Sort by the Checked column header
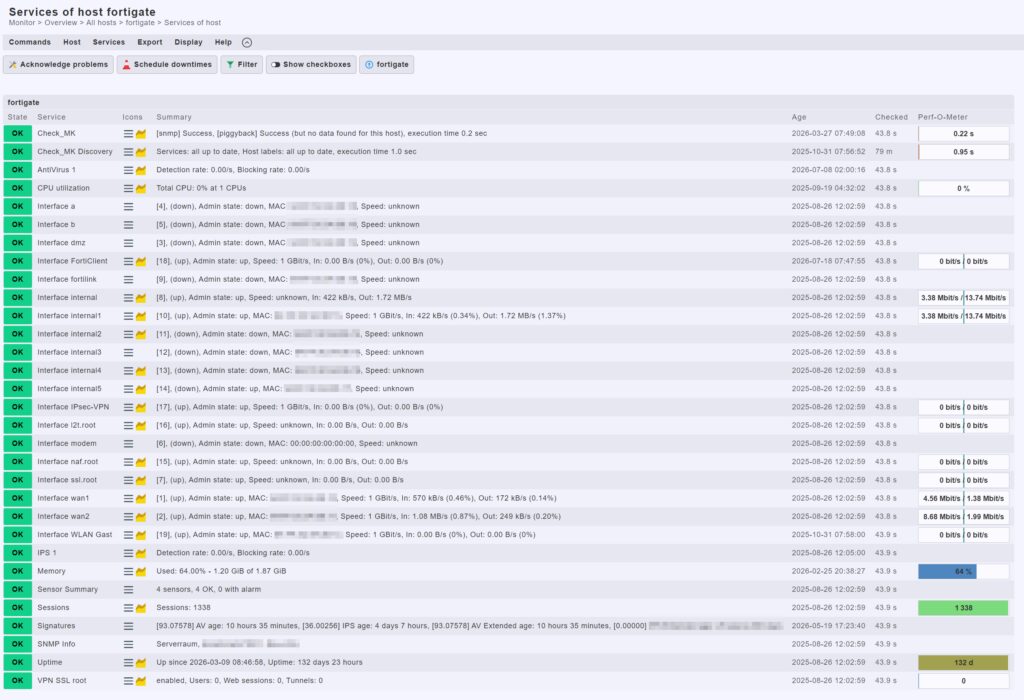The height and width of the screenshot is (700, 1024). click(891, 118)
